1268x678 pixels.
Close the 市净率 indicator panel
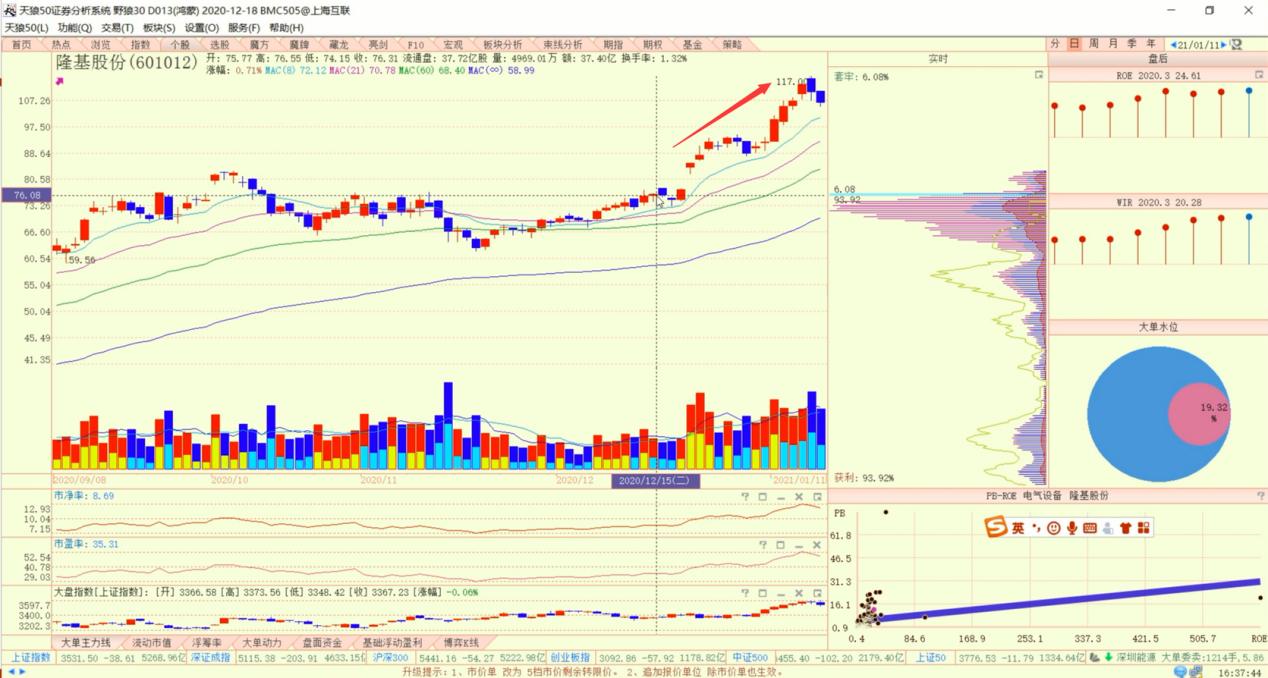(x=799, y=496)
